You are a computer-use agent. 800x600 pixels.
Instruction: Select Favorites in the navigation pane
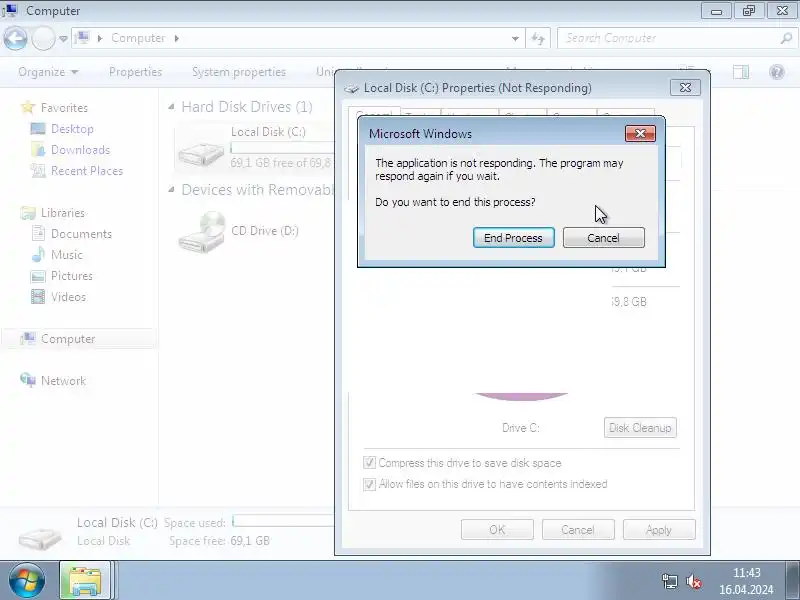(64, 108)
